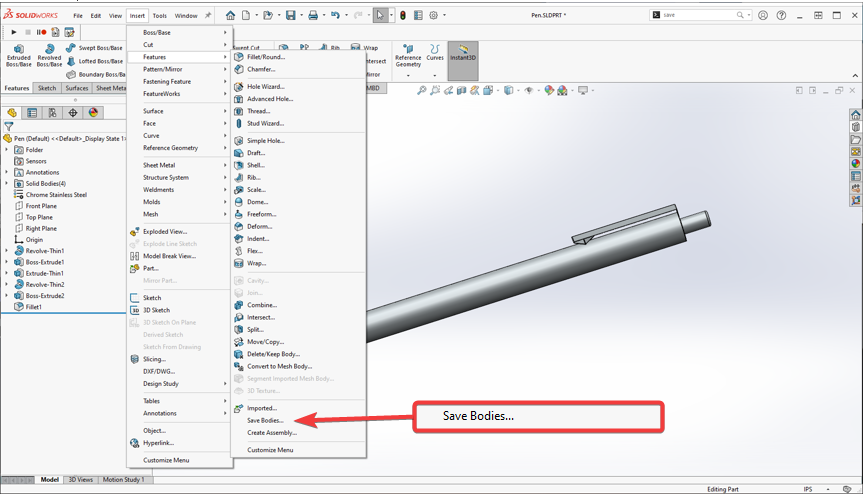Open the Insert menu
The width and height of the screenshot is (865, 495).
[137, 15]
